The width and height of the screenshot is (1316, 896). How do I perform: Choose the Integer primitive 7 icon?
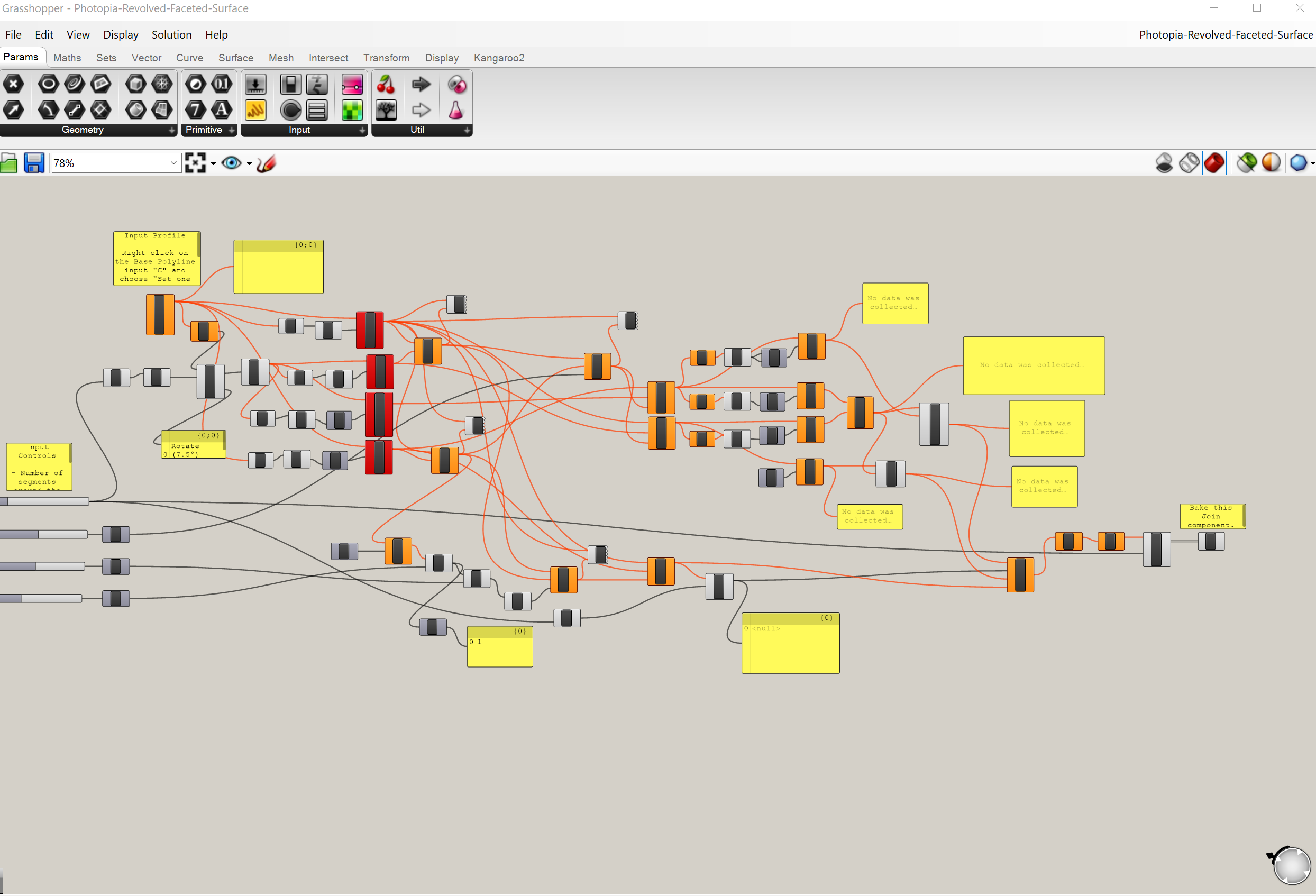click(x=196, y=110)
